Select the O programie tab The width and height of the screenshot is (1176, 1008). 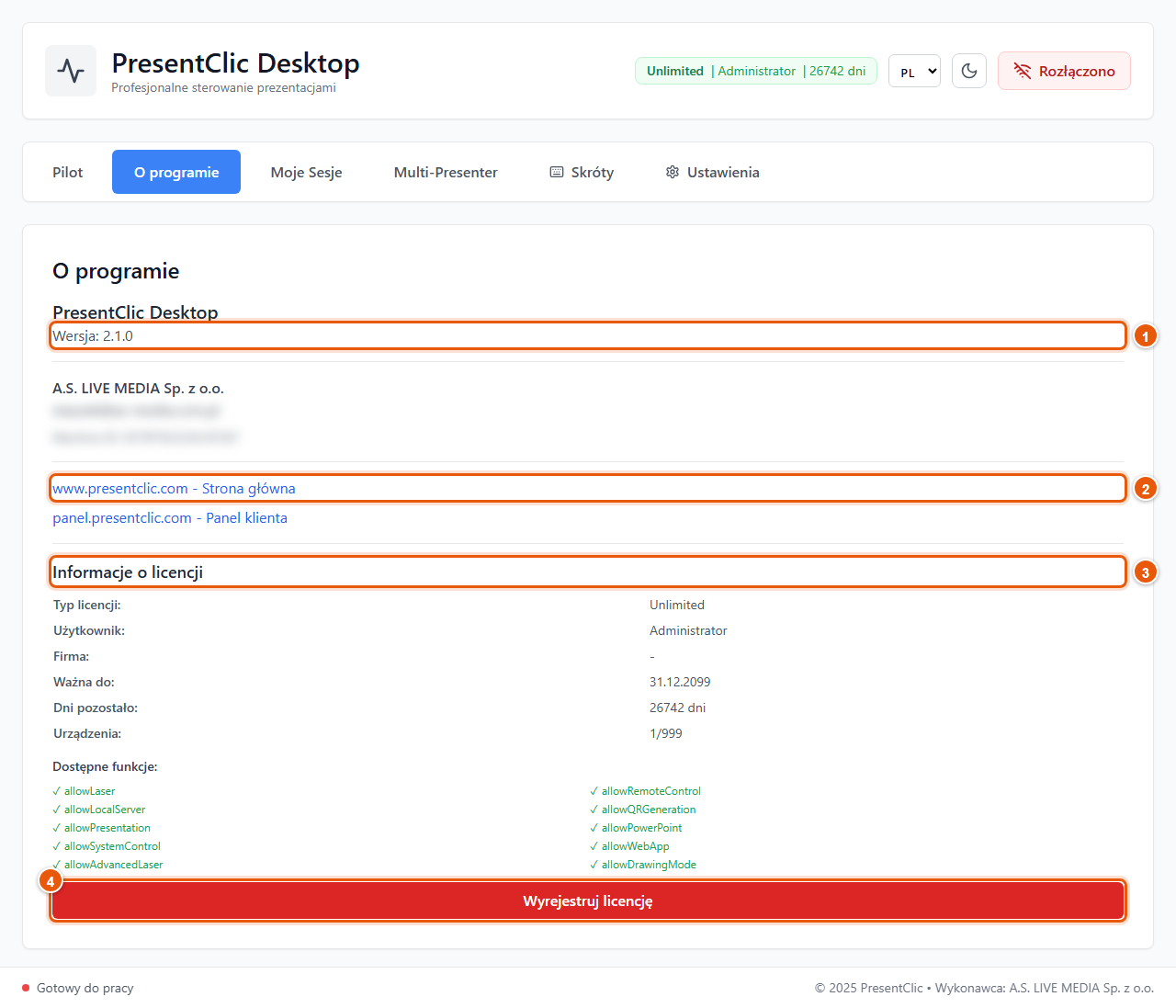176,172
